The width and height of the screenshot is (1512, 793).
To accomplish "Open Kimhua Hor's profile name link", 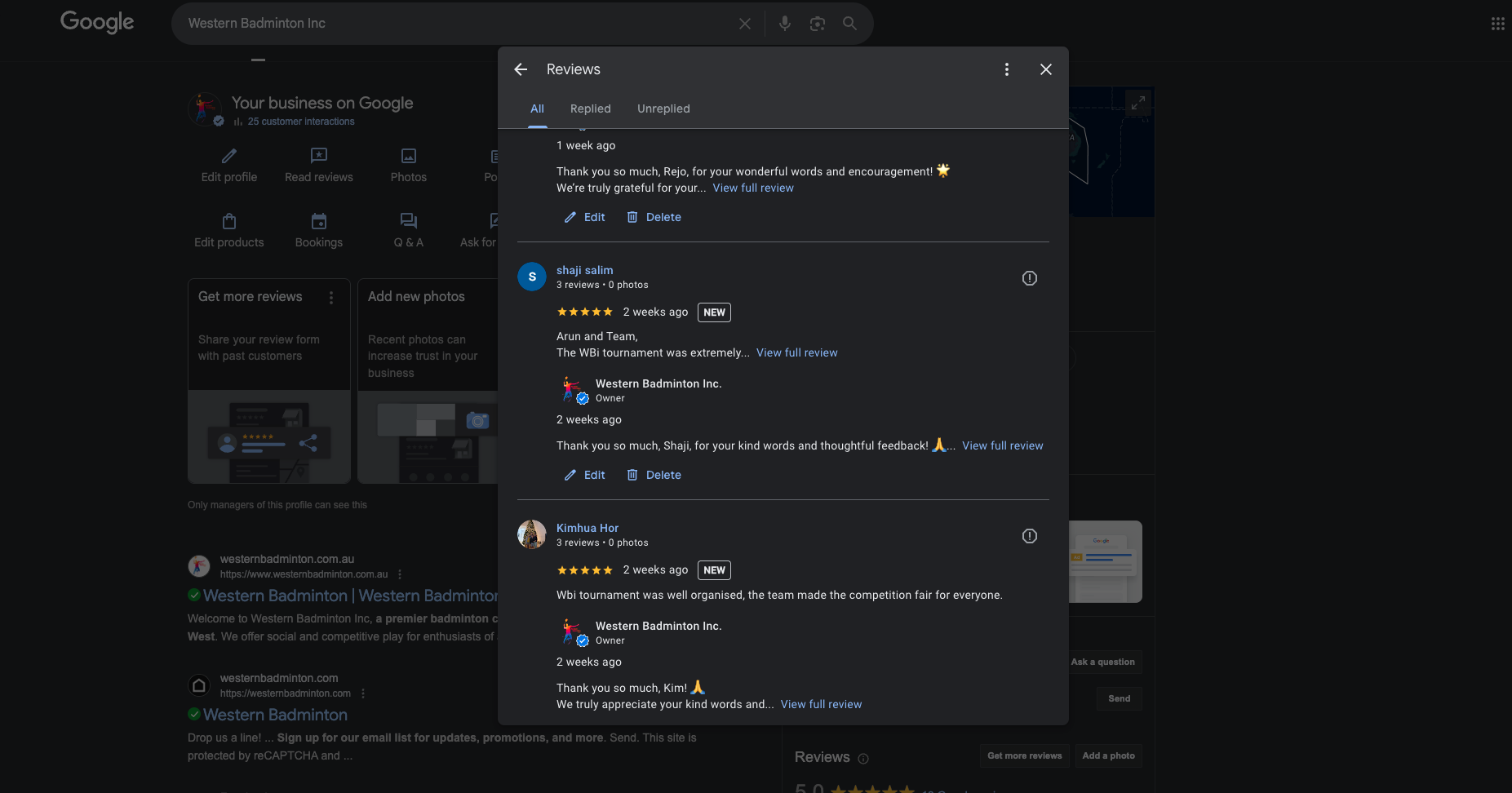I will pos(587,528).
